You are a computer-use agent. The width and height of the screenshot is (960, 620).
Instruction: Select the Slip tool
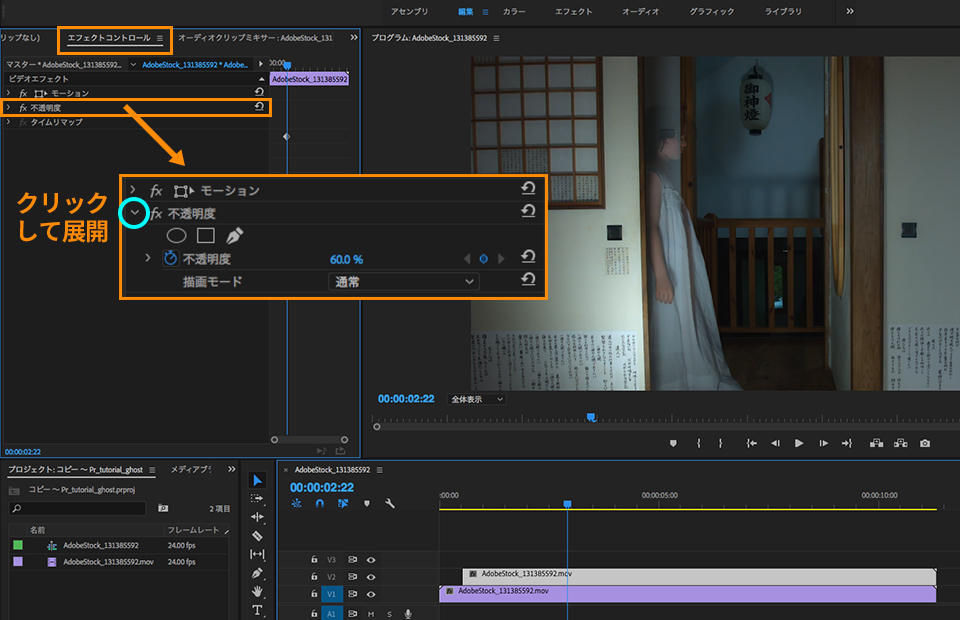click(x=258, y=555)
